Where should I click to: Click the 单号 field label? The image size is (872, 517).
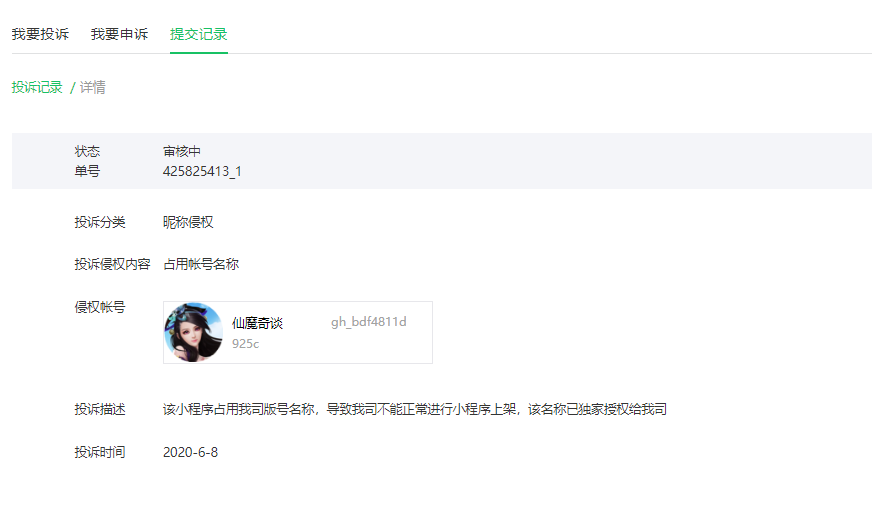coord(87,171)
